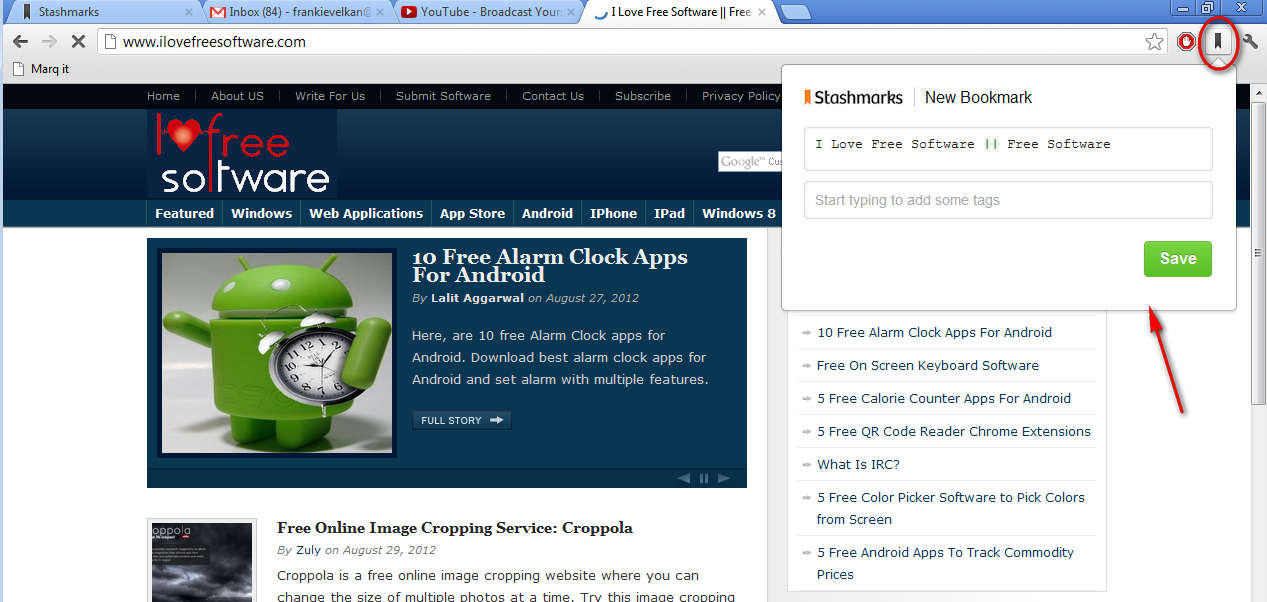The width and height of the screenshot is (1267, 602).
Task: Open 5 Free Color Picker Software link
Action: pyautogui.click(x=951, y=508)
